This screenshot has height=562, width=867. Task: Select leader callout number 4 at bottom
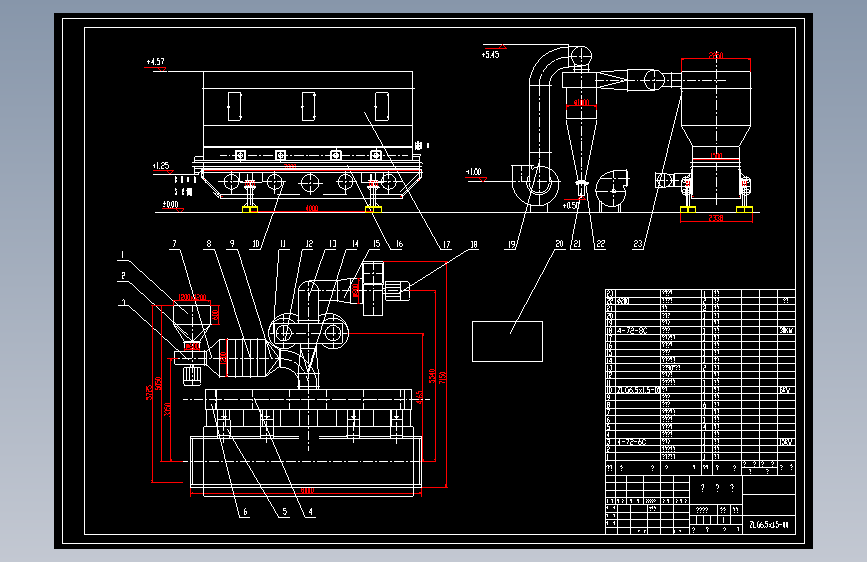tap(310, 512)
